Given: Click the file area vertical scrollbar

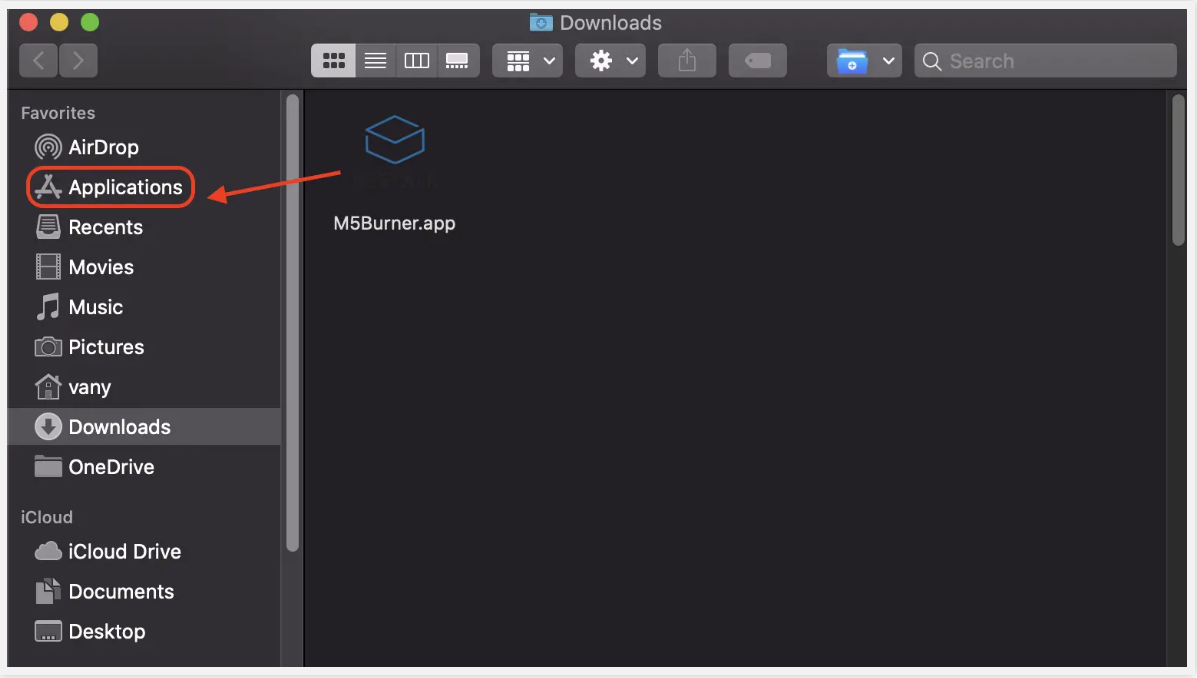Looking at the screenshot, I should pos(1179,170).
